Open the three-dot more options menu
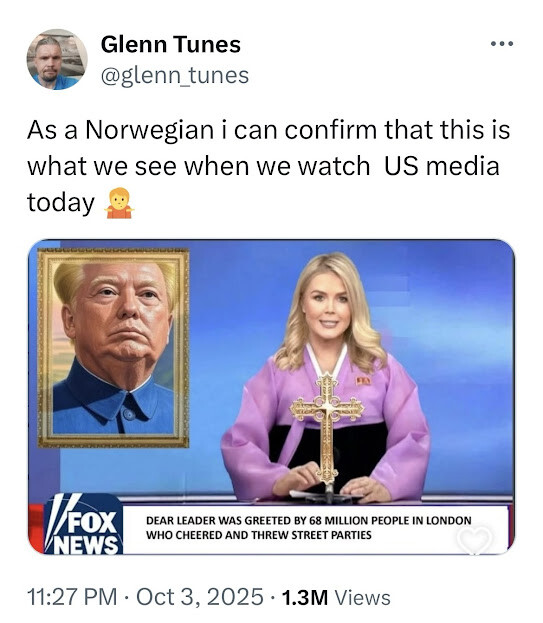The height and width of the screenshot is (623, 543). (x=502, y=43)
